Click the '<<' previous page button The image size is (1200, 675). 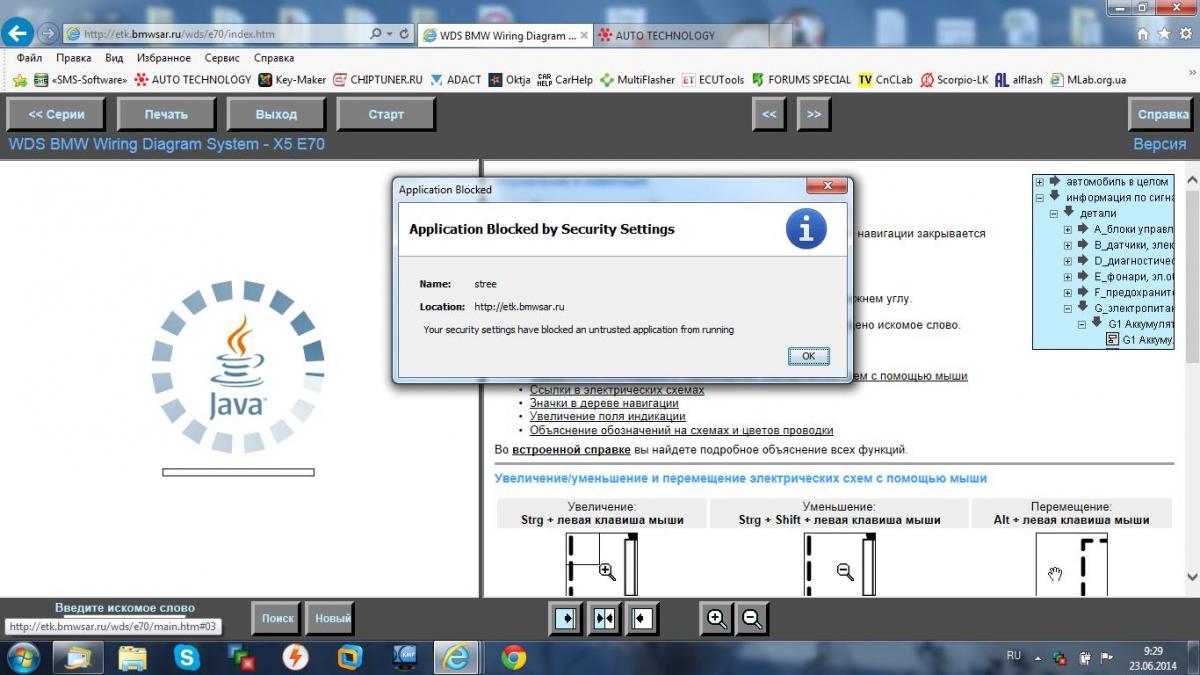pos(769,114)
